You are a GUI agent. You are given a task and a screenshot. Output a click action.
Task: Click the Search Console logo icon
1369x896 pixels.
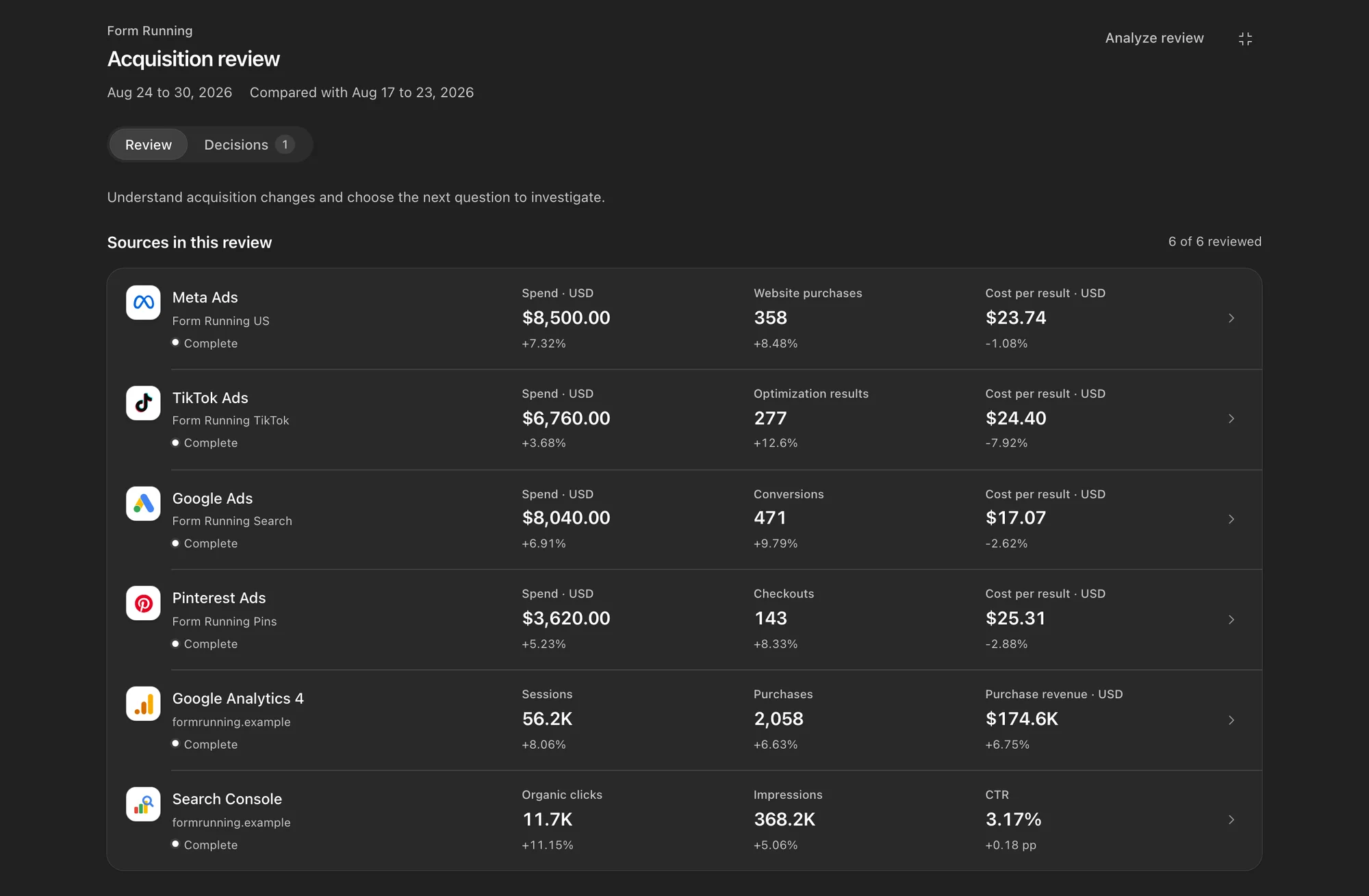[x=143, y=804]
